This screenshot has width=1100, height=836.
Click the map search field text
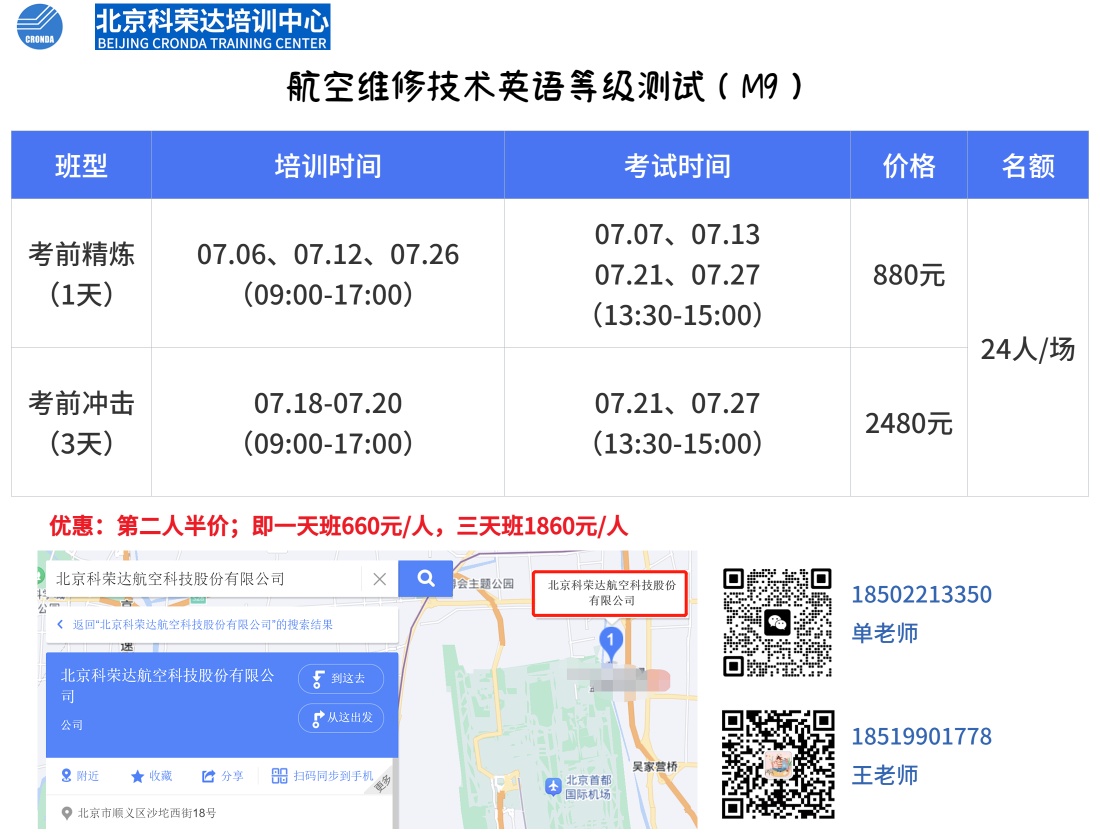pyautogui.click(x=170, y=579)
